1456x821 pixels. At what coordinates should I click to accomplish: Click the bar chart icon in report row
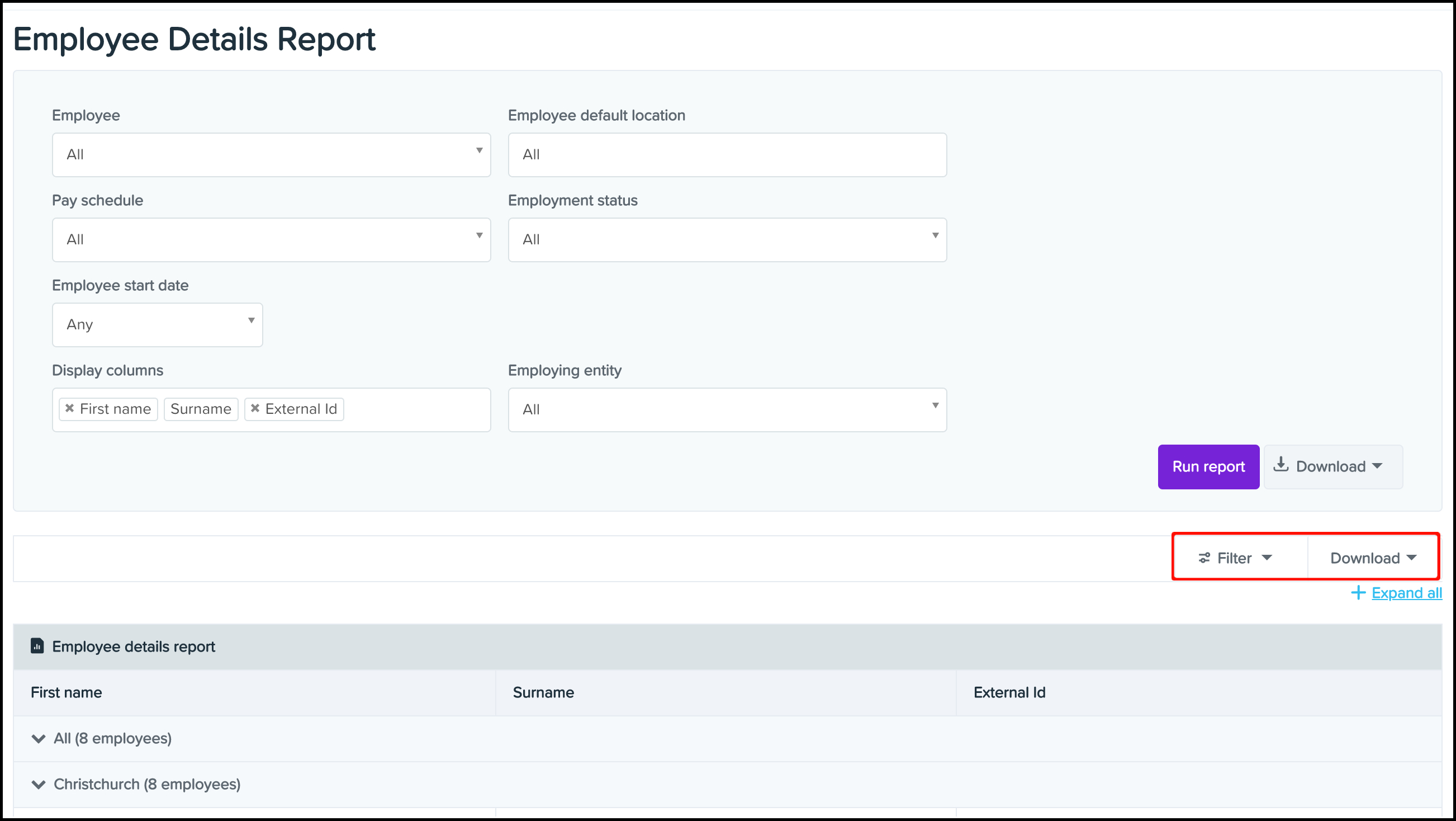click(x=37, y=646)
